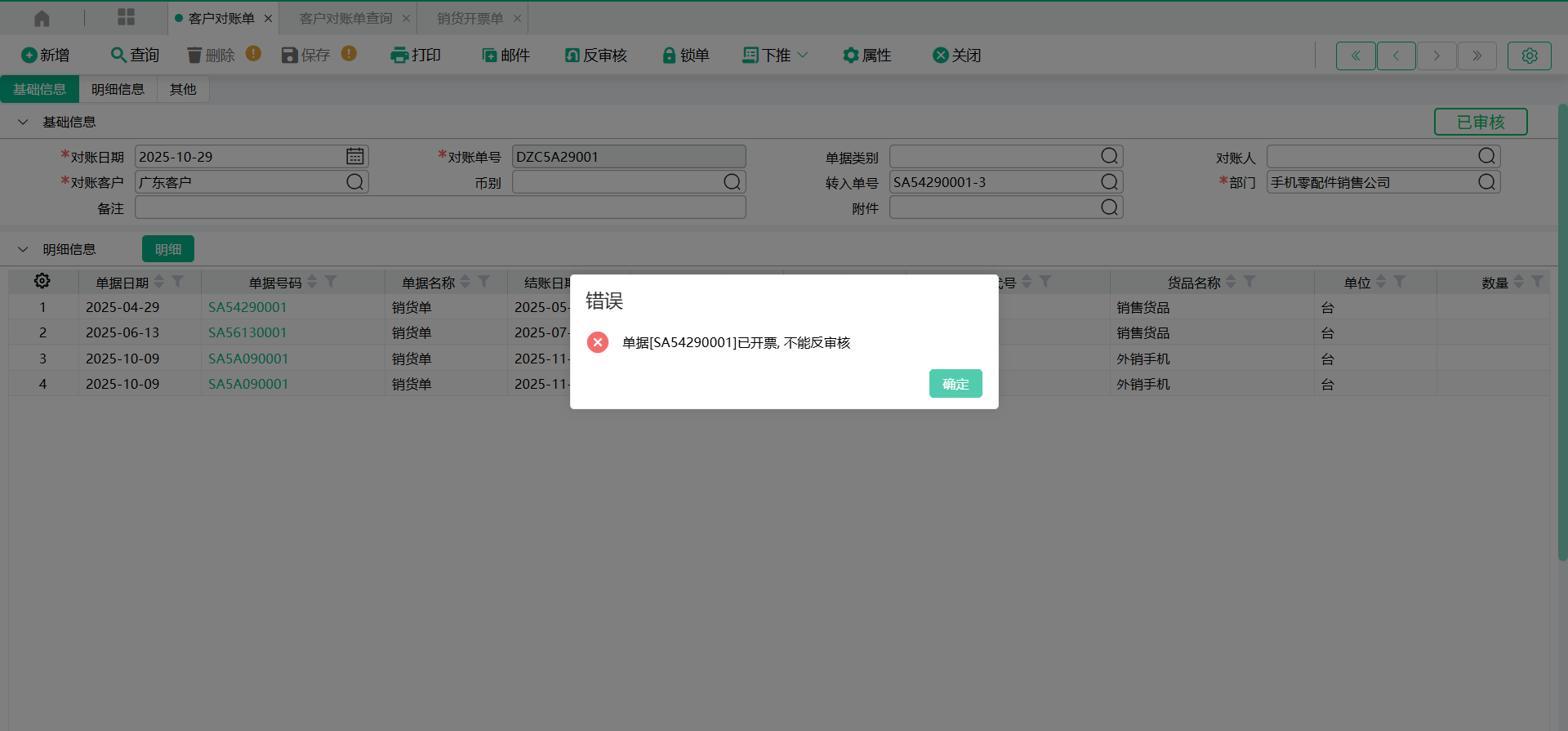Click the 新增 add toolbar button

46,55
